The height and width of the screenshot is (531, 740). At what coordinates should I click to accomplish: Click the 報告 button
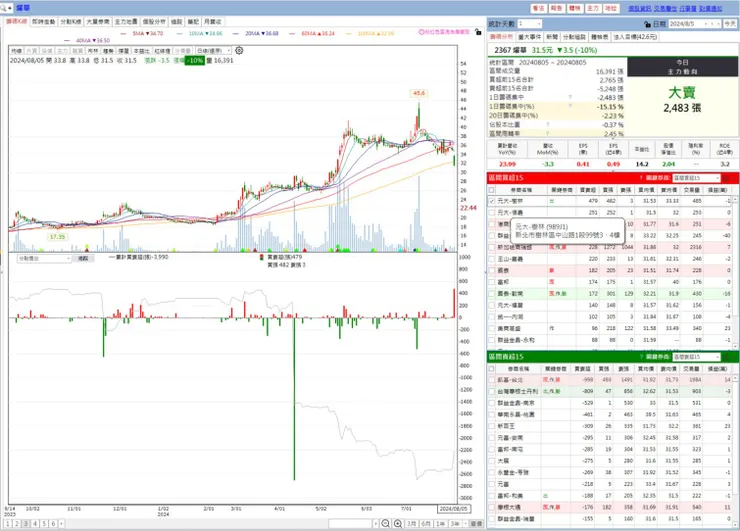tap(556, 8)
